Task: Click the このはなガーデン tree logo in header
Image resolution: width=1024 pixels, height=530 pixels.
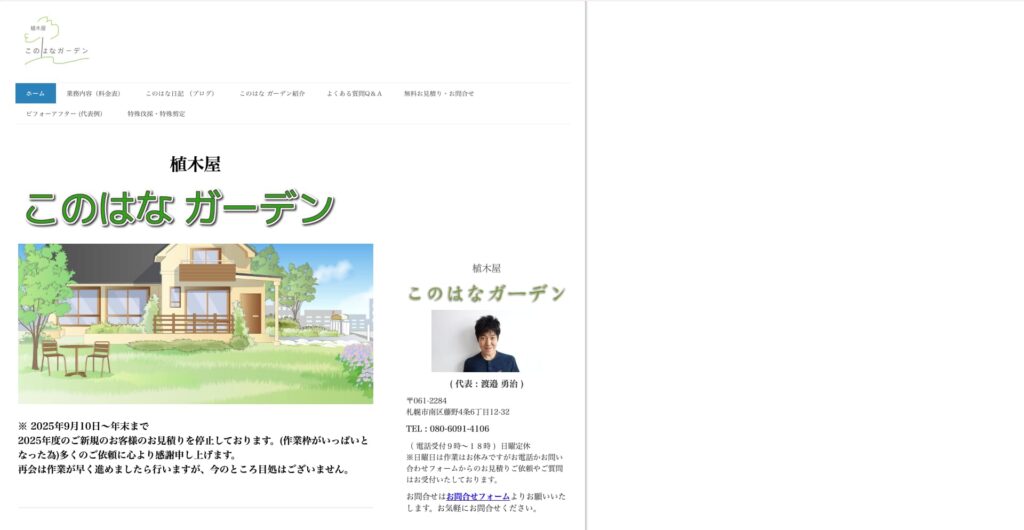Action: [x=56, y=40]
